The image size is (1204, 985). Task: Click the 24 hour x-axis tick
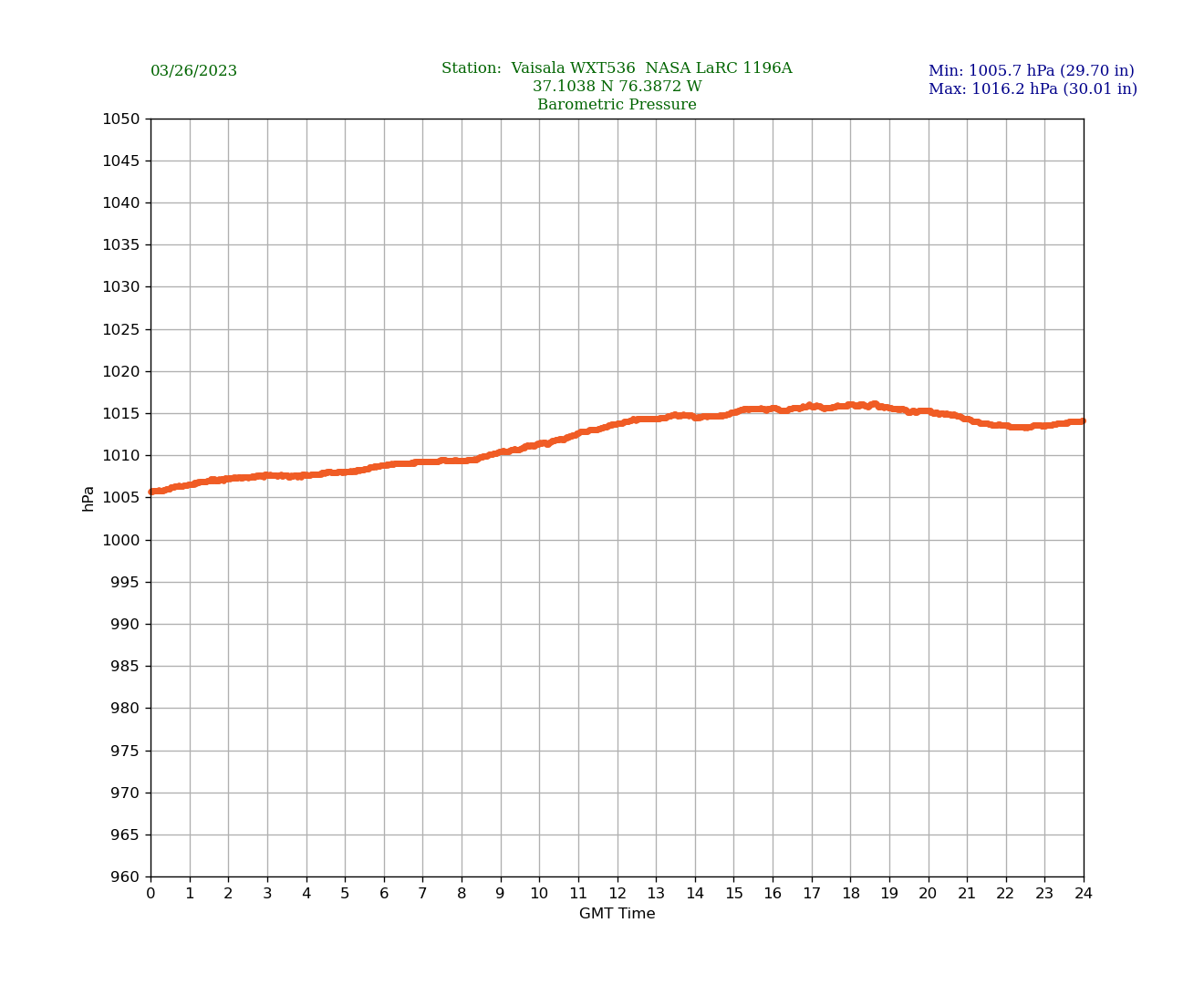1084,894
